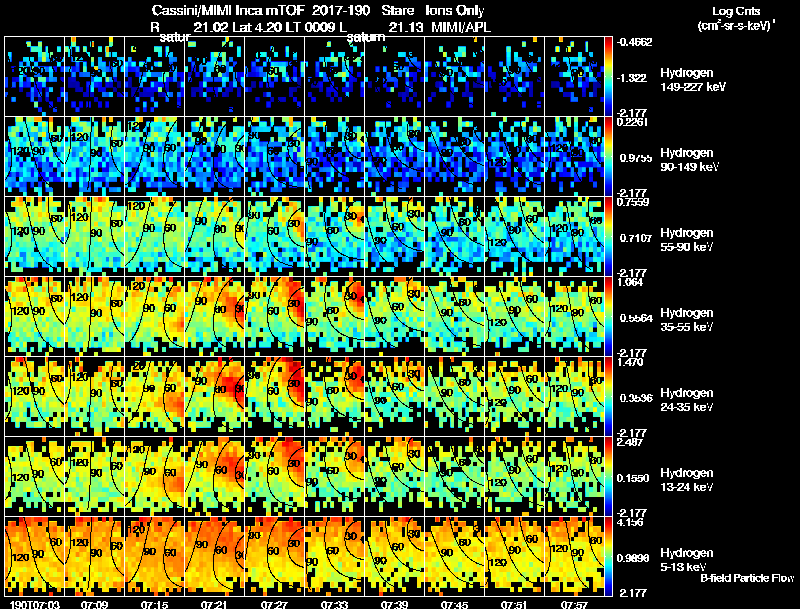
Task: Click the Hydrogen 55-90 keV row label
Action: tap(687, 240)
